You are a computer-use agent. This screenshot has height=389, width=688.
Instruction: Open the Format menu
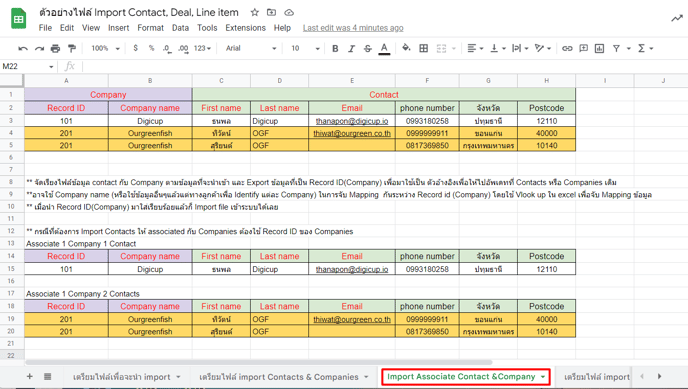coord(150,28)
